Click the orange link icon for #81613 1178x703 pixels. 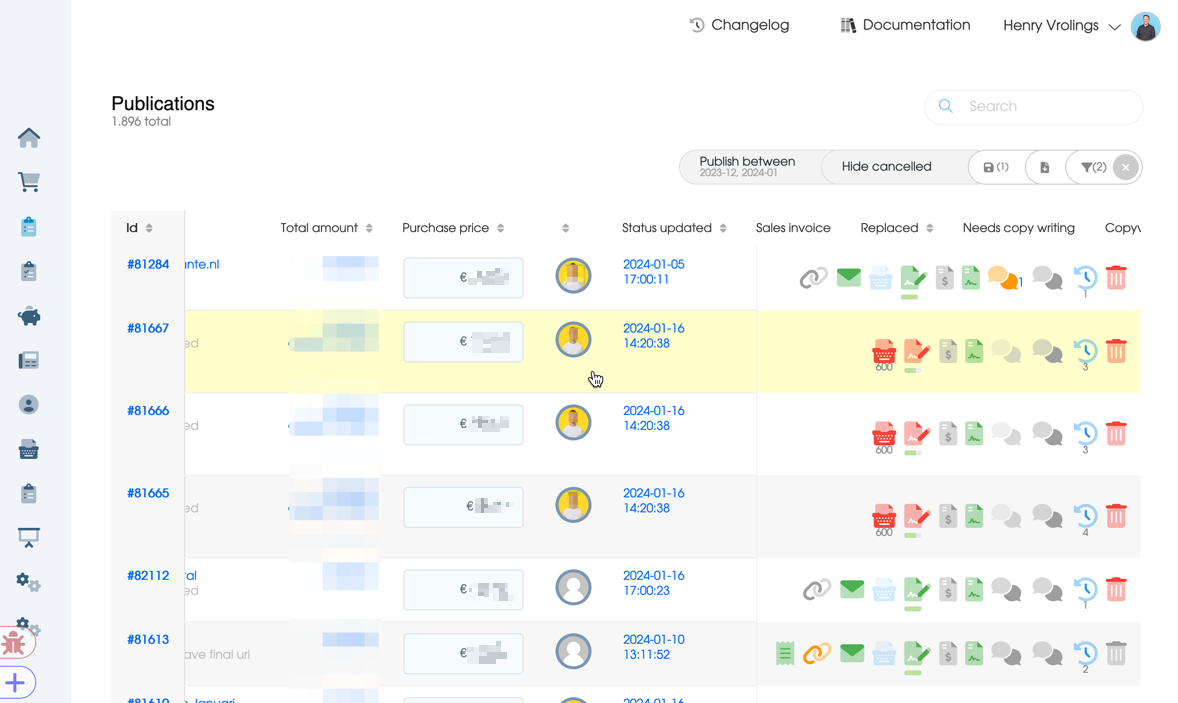pyautogui.click(x=817, y=653)
